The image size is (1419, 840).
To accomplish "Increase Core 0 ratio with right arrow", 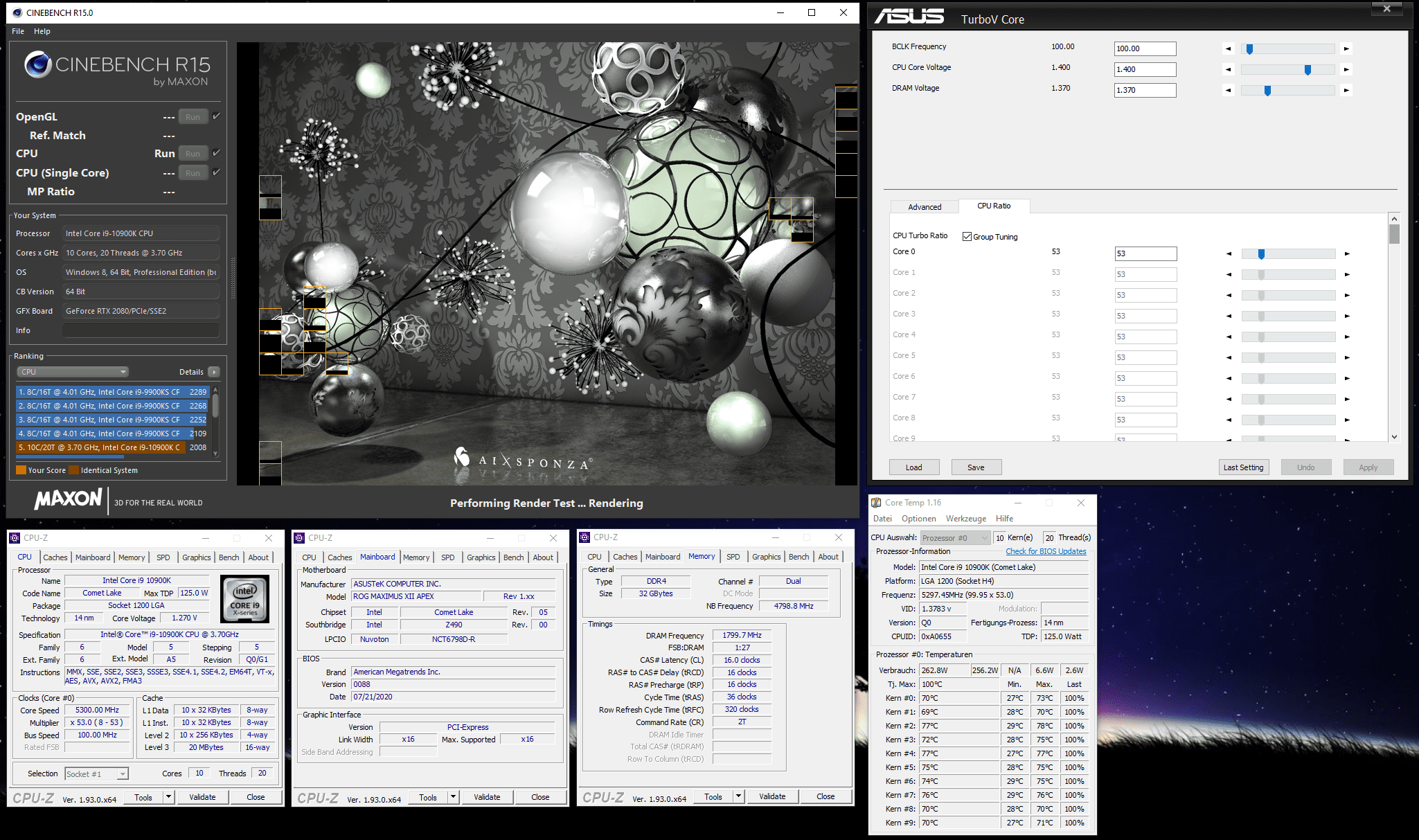I will 1347,253.
